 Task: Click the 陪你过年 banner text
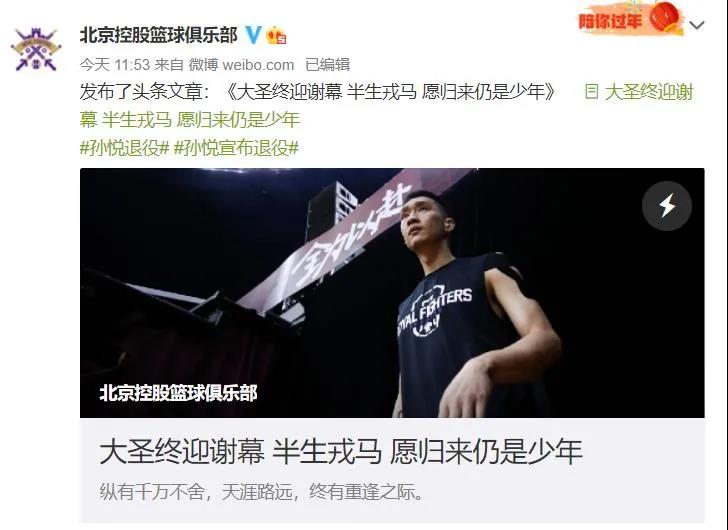pyautogui.click(x=610, y=21)
